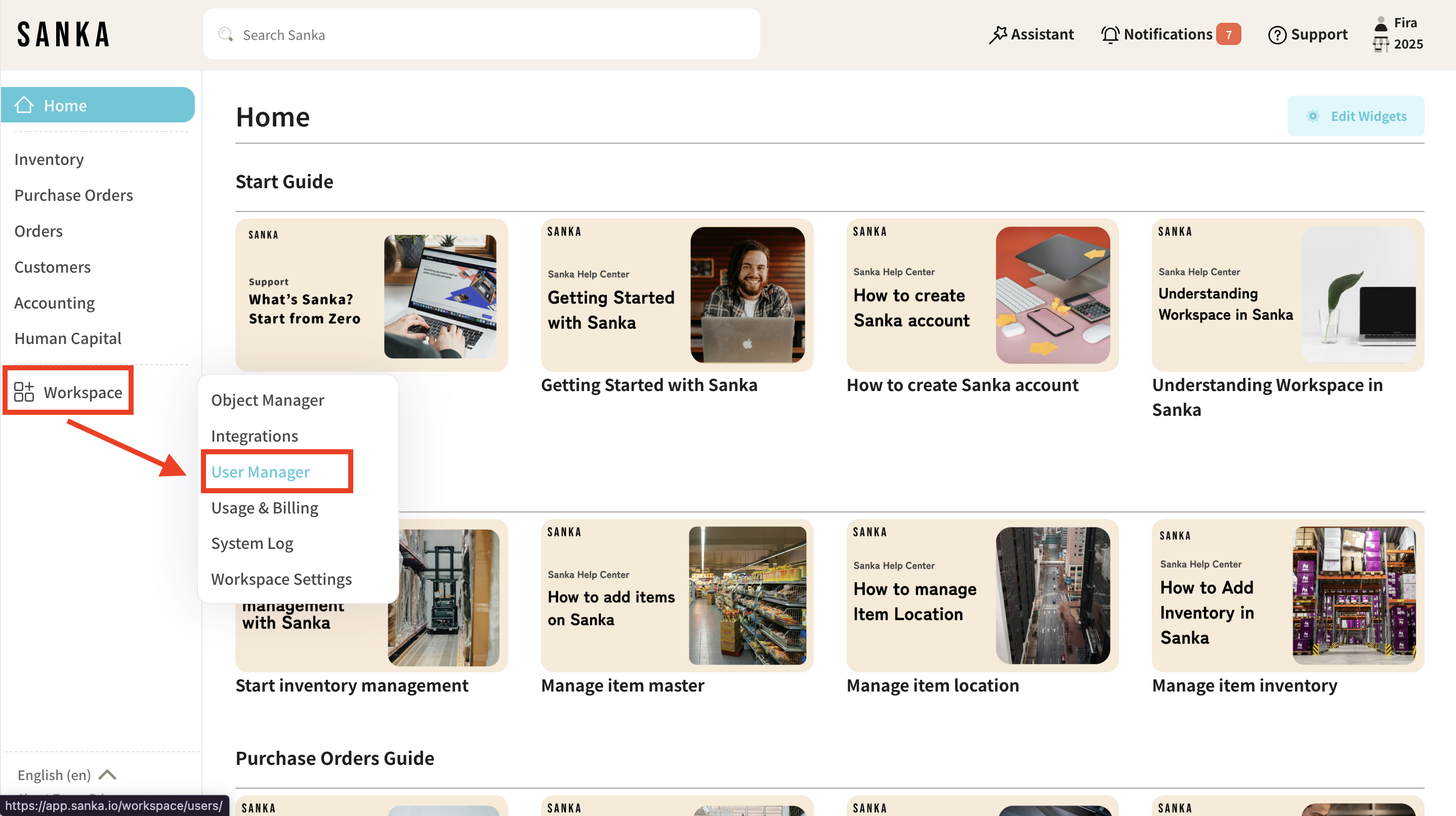Open Object Manager menu item
Image resolution: width=1456 pixels, height=816 pixels.
click(267, 400)
